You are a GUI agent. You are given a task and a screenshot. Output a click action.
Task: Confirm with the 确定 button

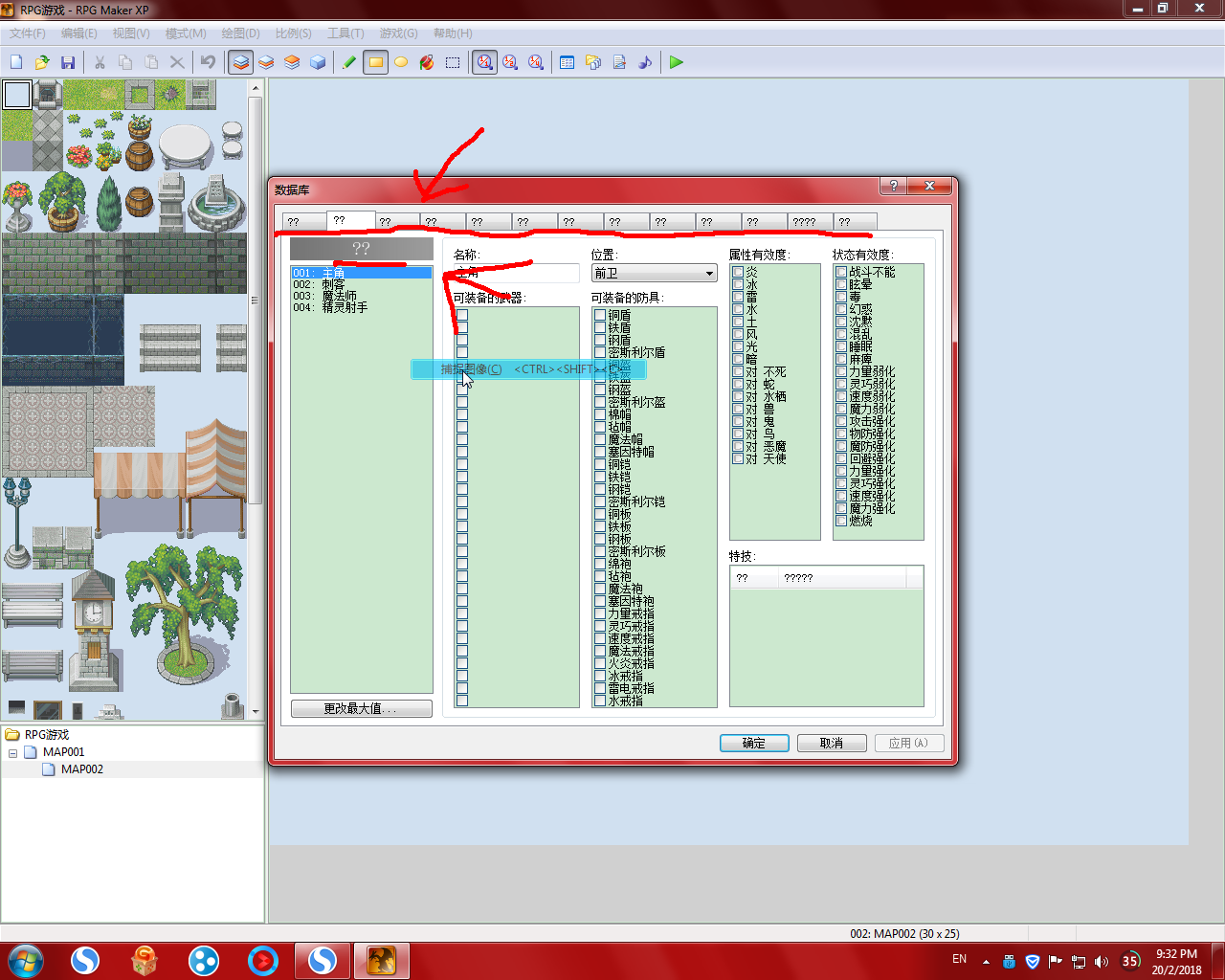754,743
